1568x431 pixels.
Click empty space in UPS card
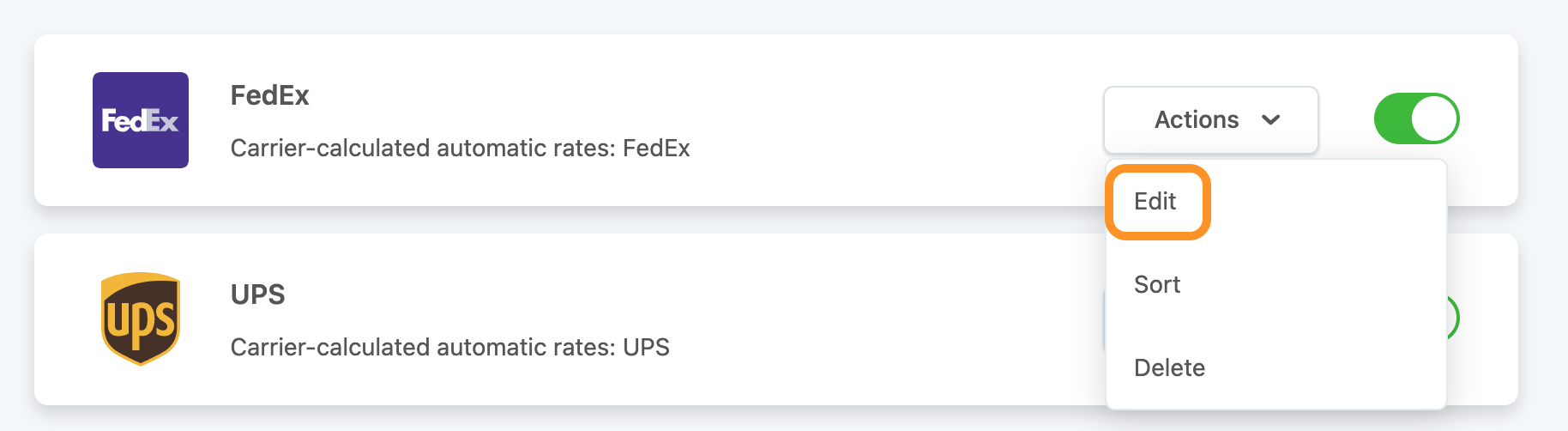point(858,319)
